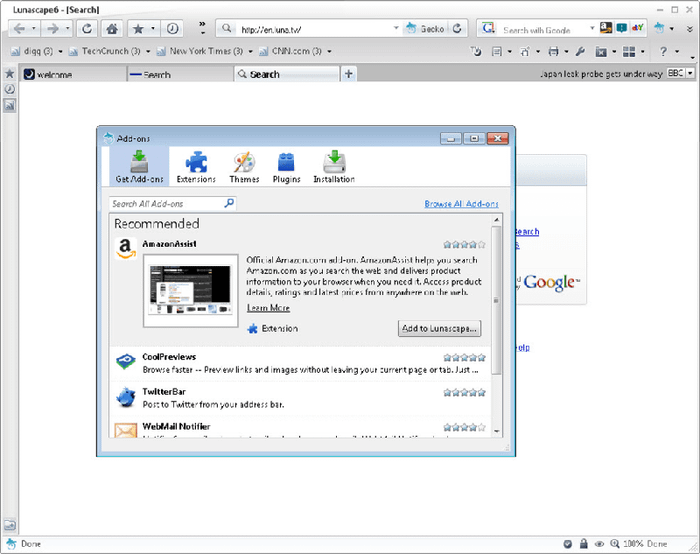
Task: Open tools via the wrench icon
Action: tap(580, 52)
